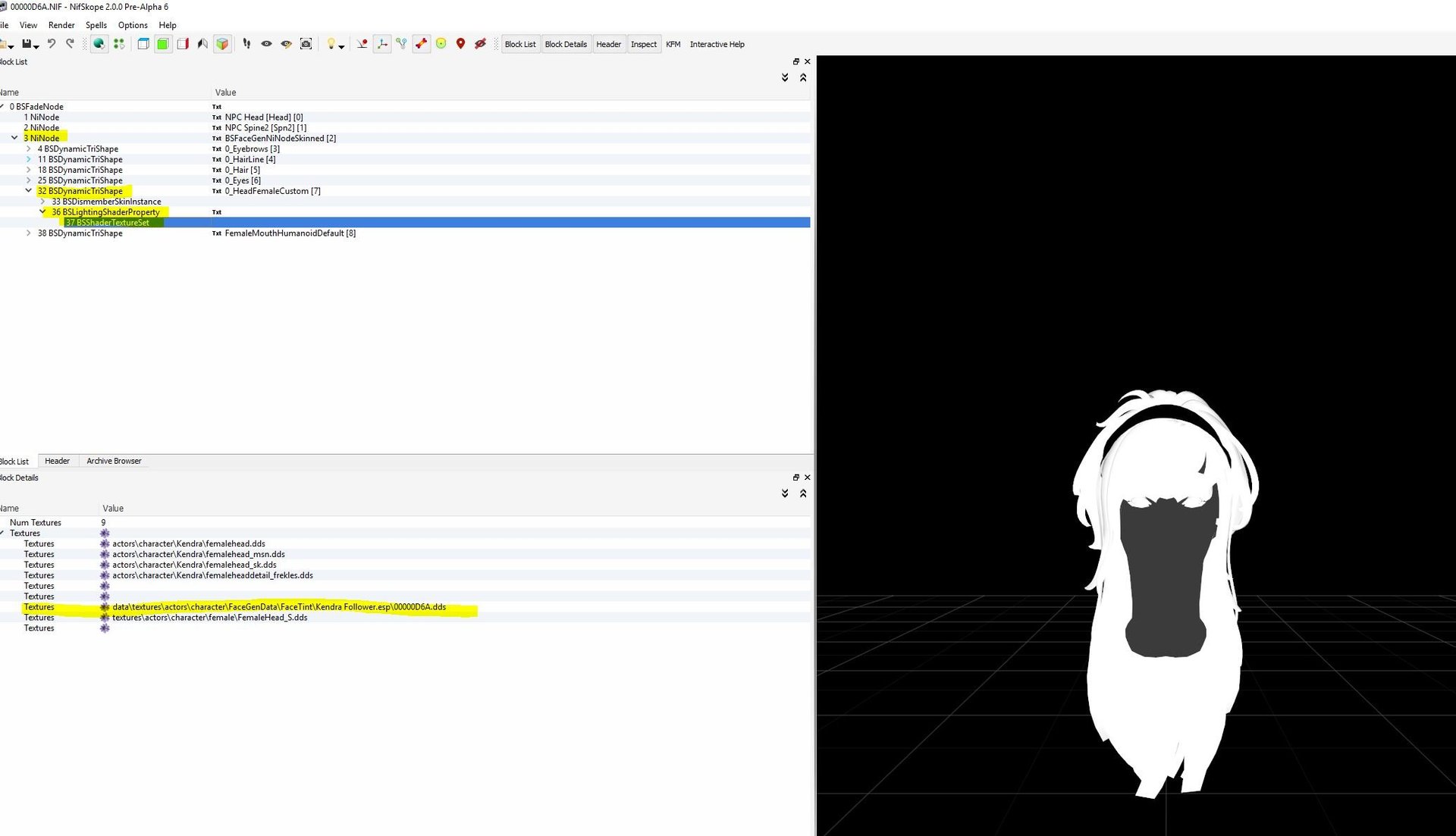The width and height of the screenshot is (1456, 836).
Task: Open the Help menu
Action: tap(168, 25)
